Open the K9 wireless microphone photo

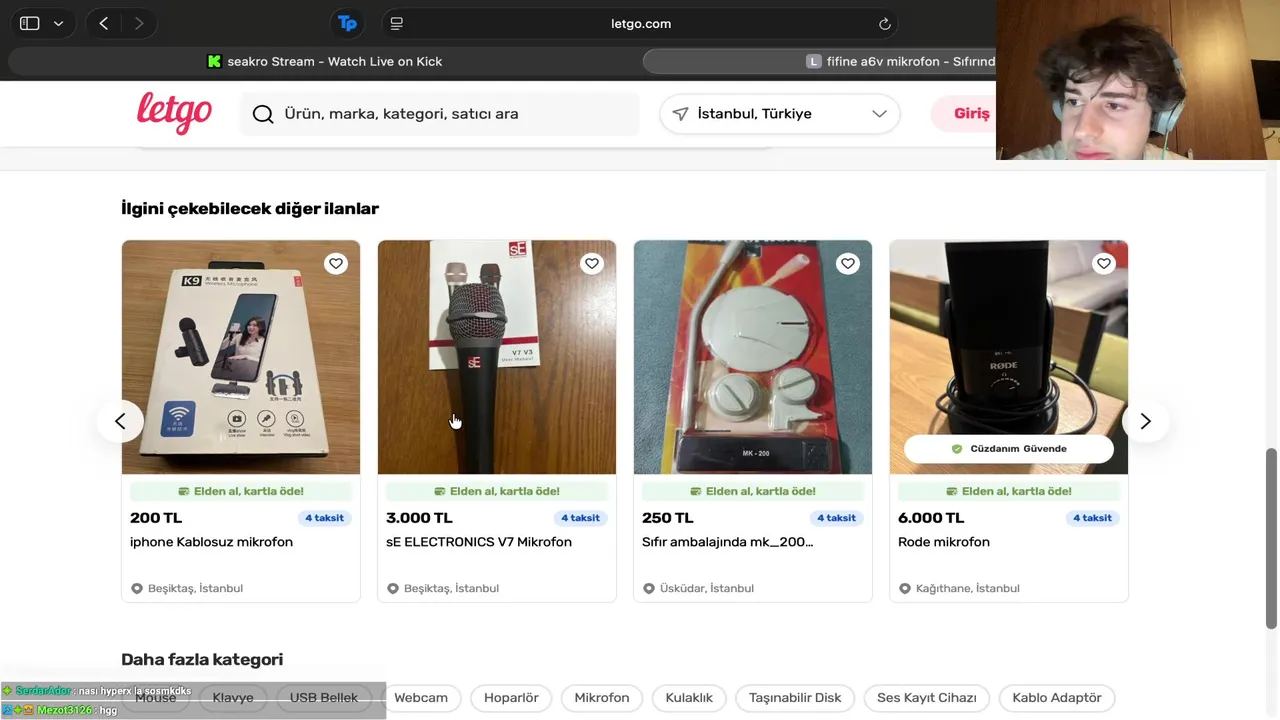click(241, 357)
